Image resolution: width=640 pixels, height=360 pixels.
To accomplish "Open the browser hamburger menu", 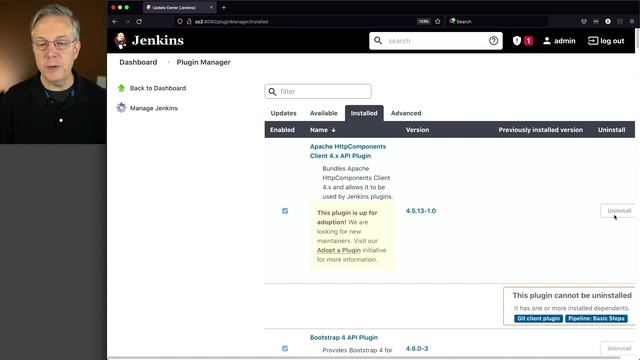I will [632, 21].
